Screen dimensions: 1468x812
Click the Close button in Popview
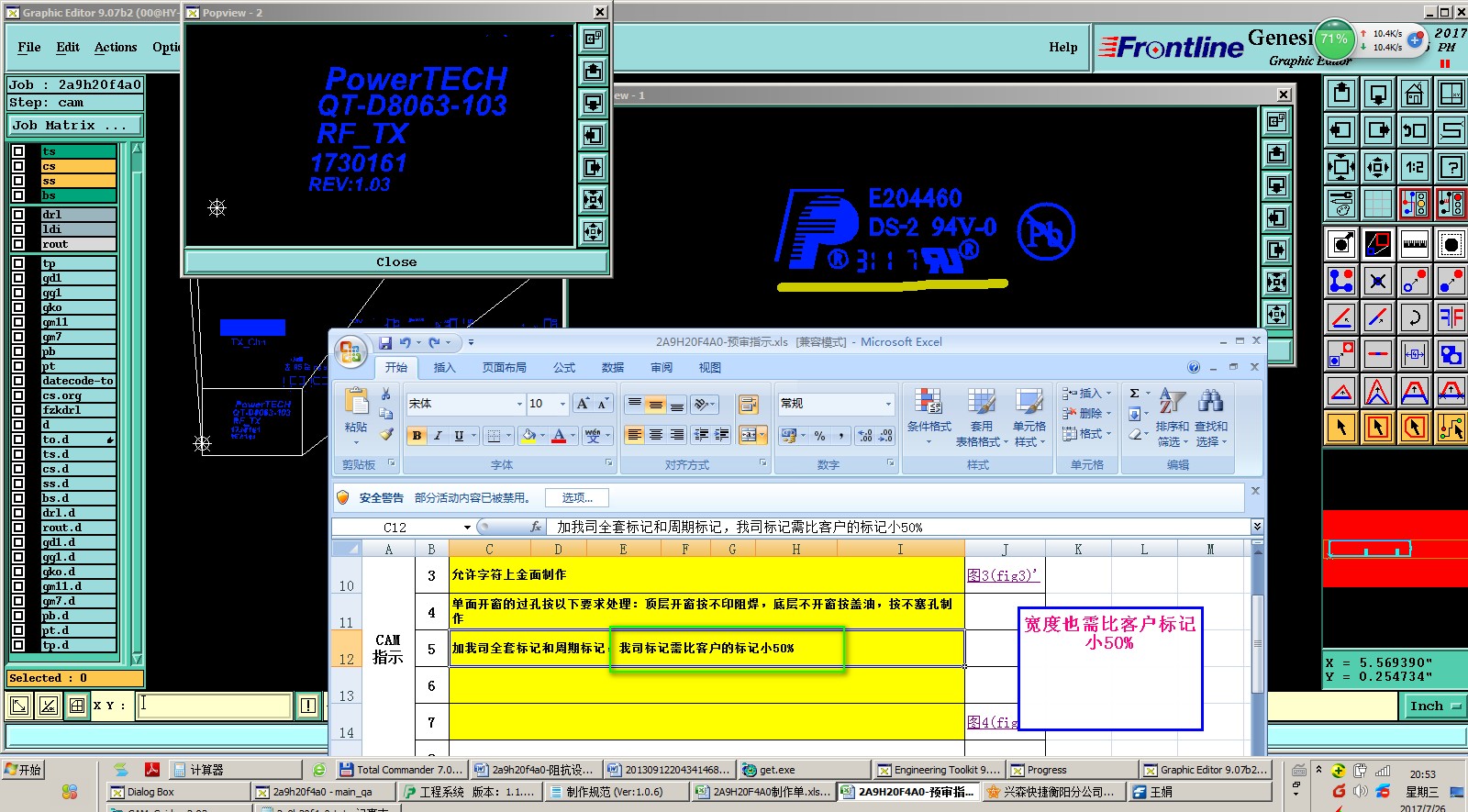coord(396,262)
